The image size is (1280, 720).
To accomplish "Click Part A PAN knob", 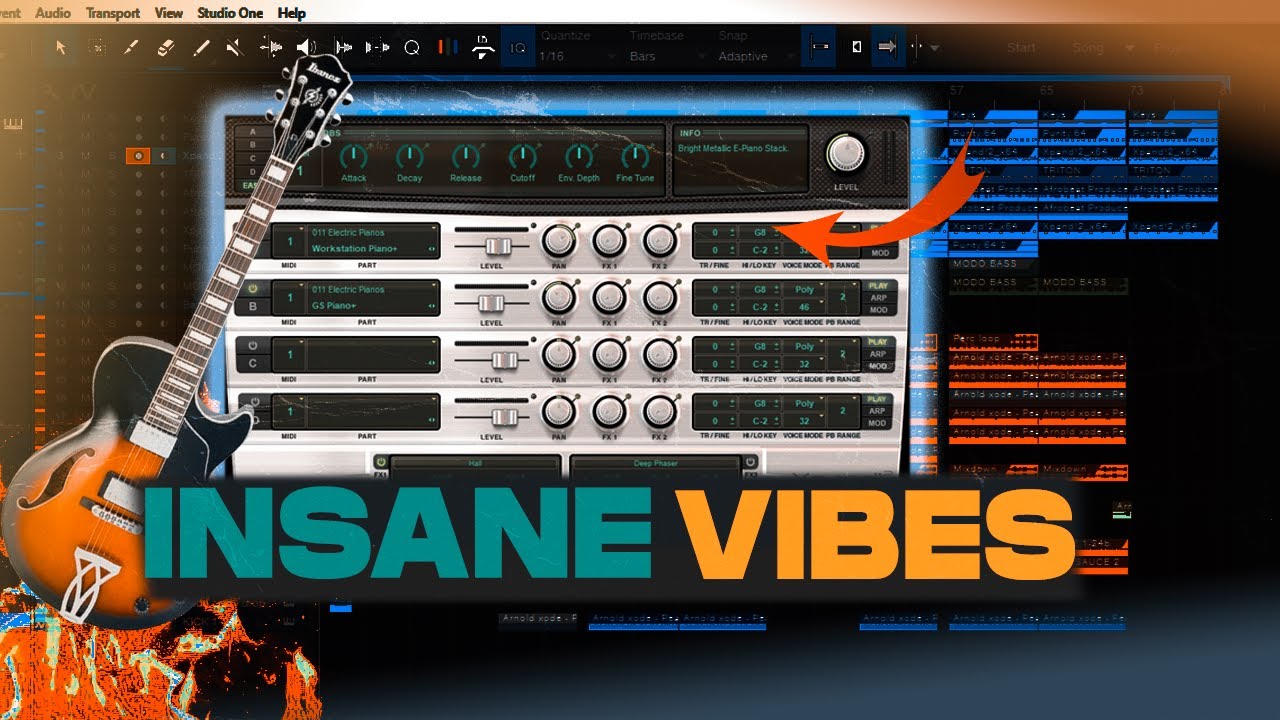I will pos(559,241).
